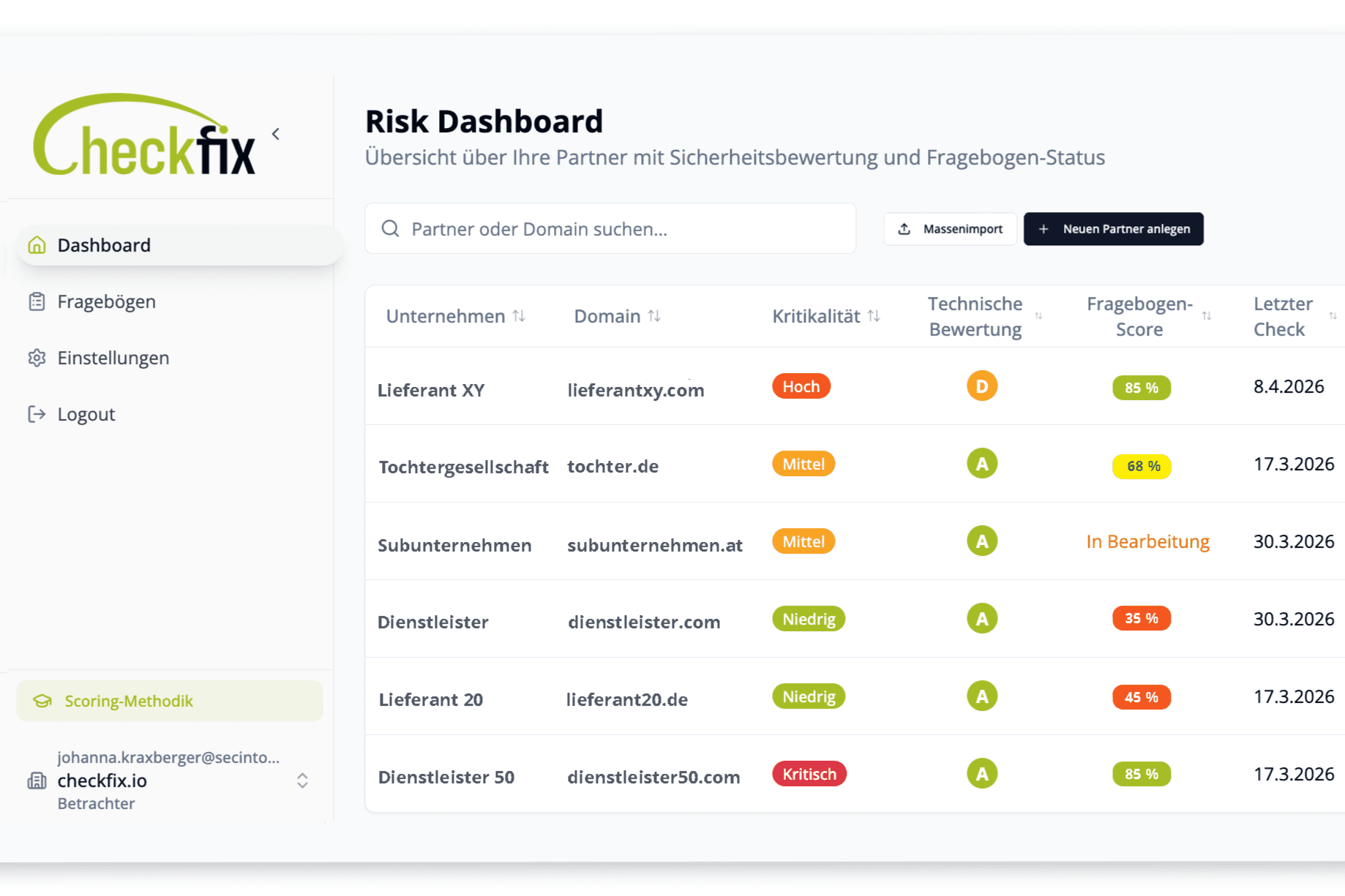This screenshot has height=896, width=1345.
Task: Click the magnifier icon in the search box
Action: [x=391, y=229]
